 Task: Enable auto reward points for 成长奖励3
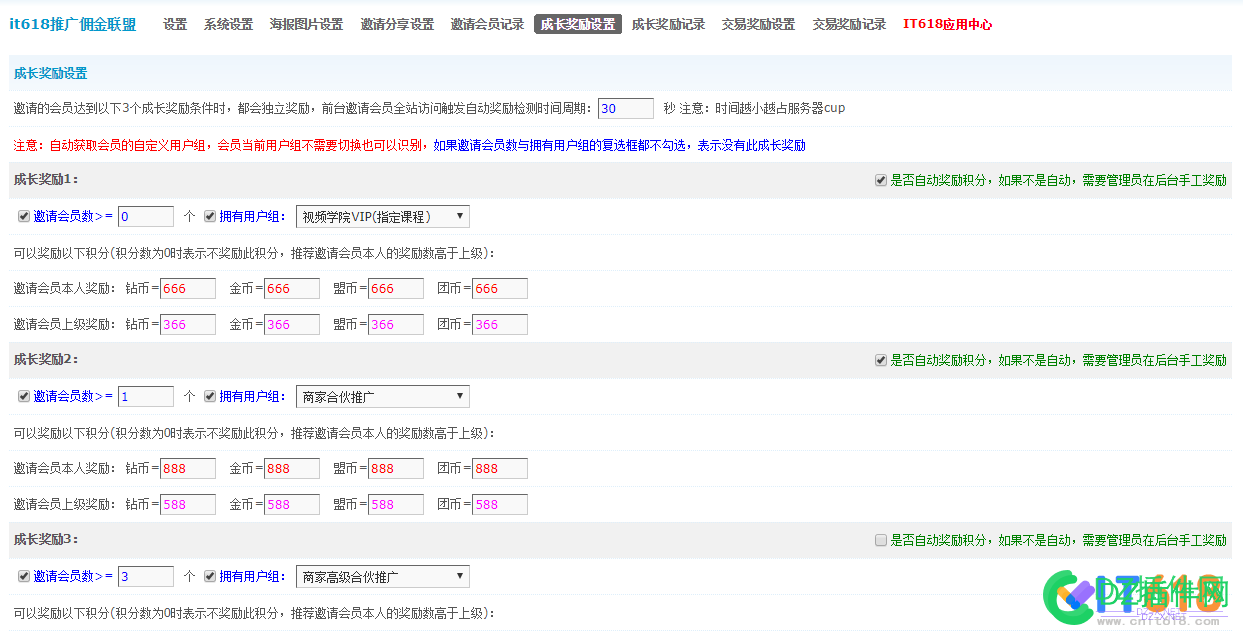[879, 539]
